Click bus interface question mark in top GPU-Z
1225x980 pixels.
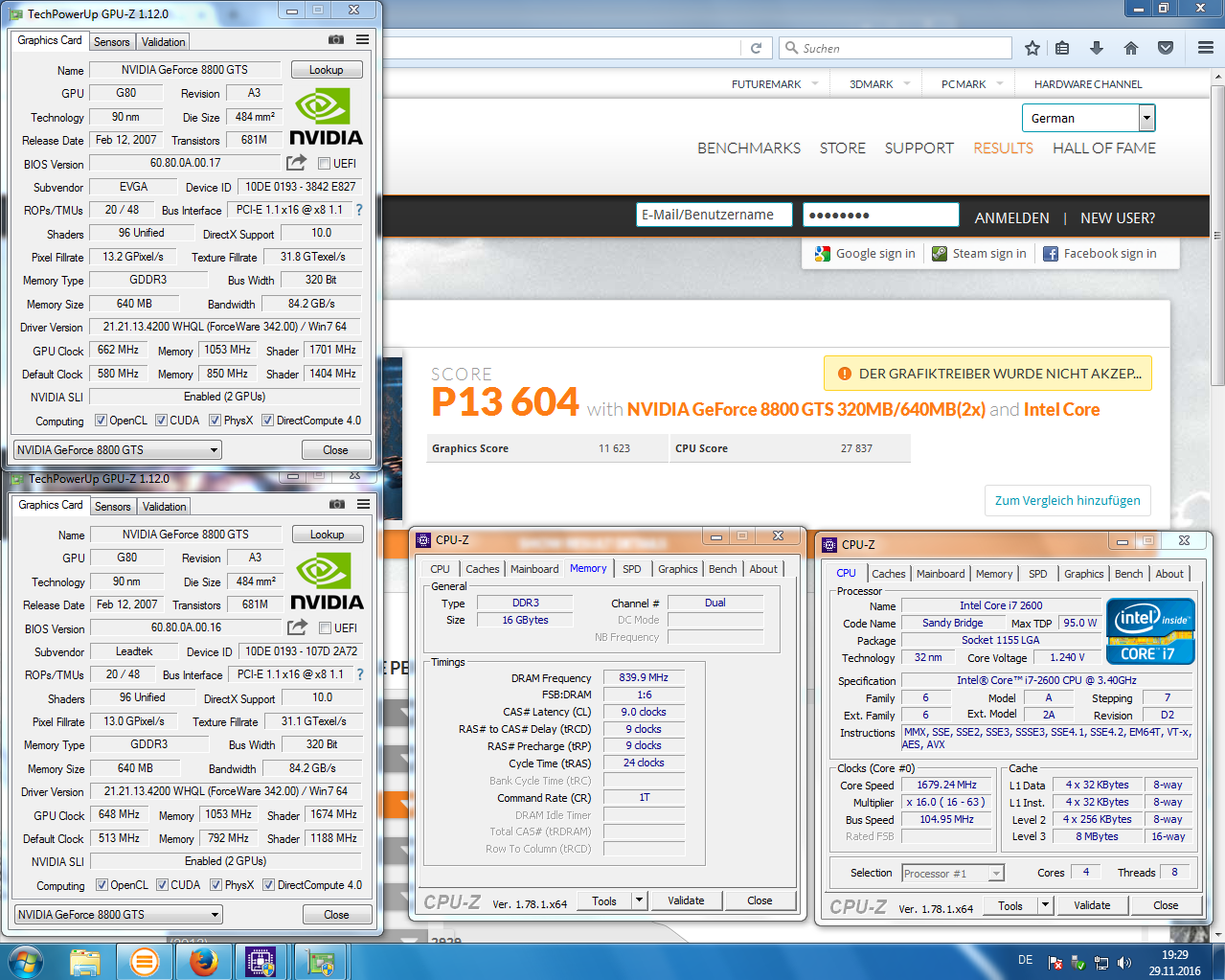359,210
